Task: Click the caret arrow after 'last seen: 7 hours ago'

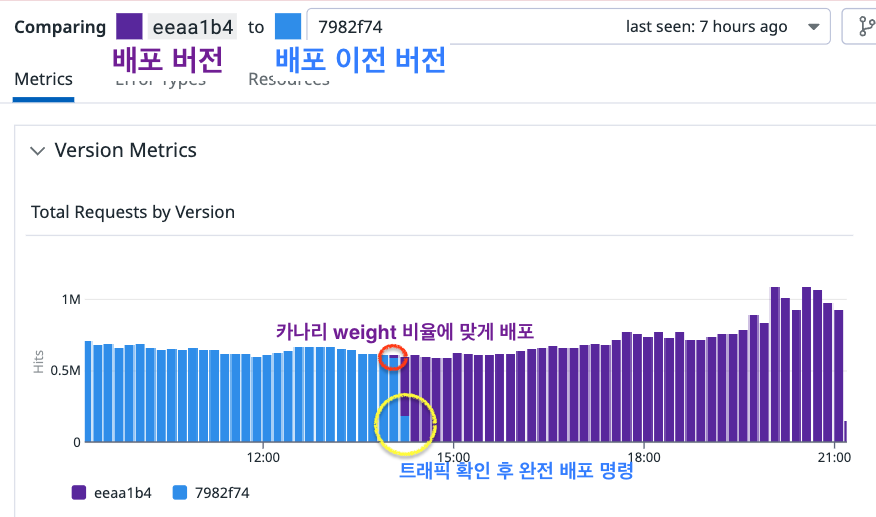Action: tap(812, 27)
